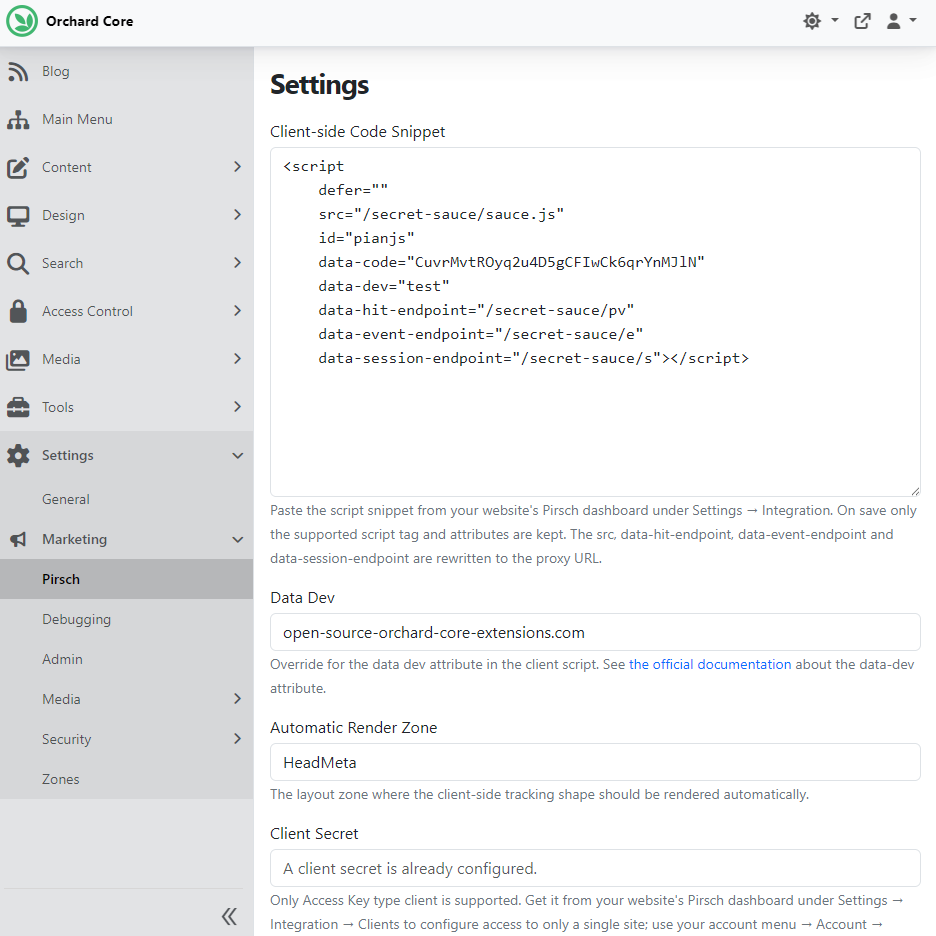Expand the top-level Media chevron
This screenshot has height=936, width=936.
point(238,359)
